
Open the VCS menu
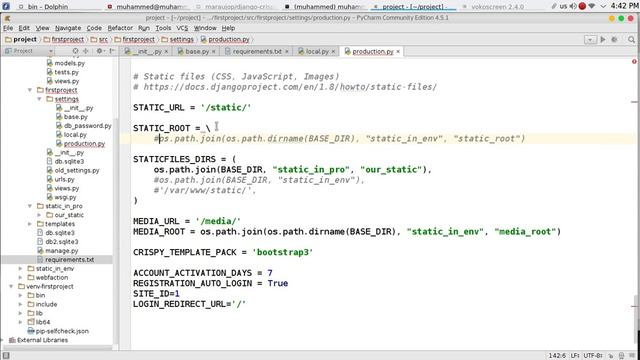[x=182, y=28]
